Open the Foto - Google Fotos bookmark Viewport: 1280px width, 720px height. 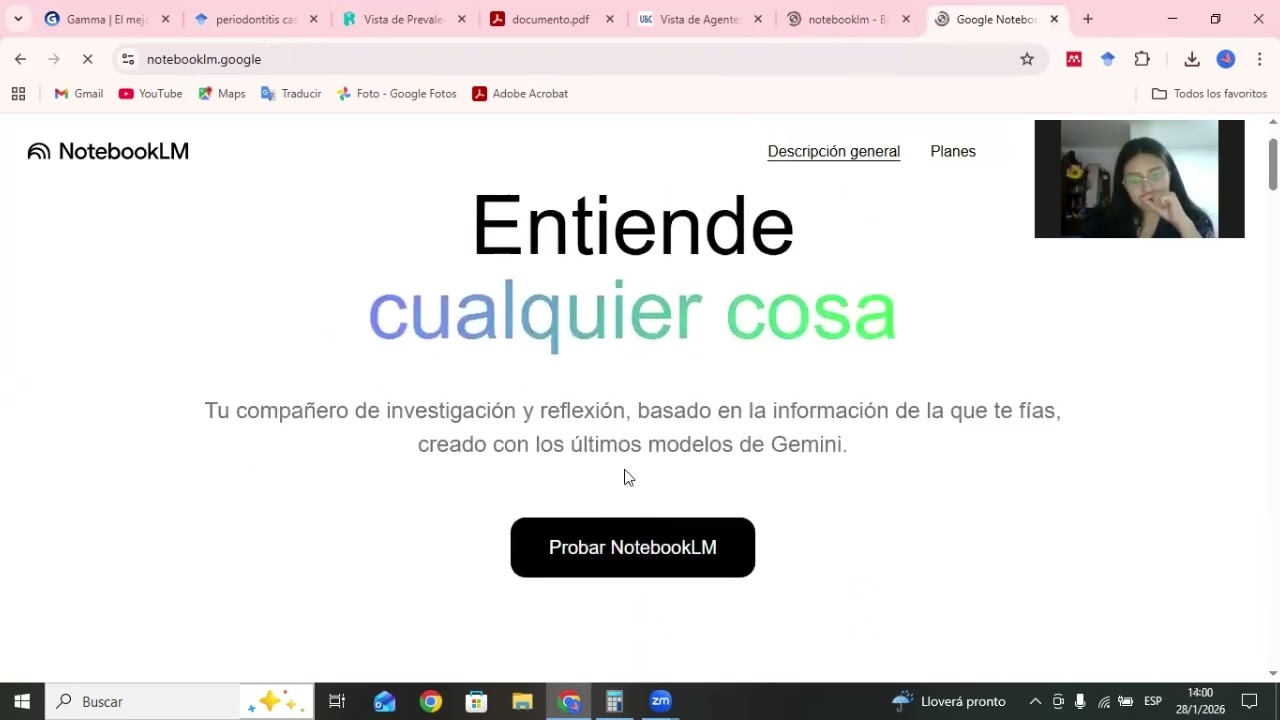click(397, 94)
